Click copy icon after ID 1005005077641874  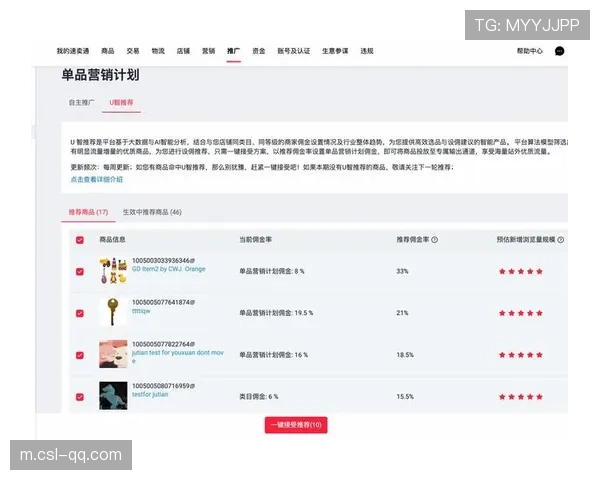coord(192,302)
